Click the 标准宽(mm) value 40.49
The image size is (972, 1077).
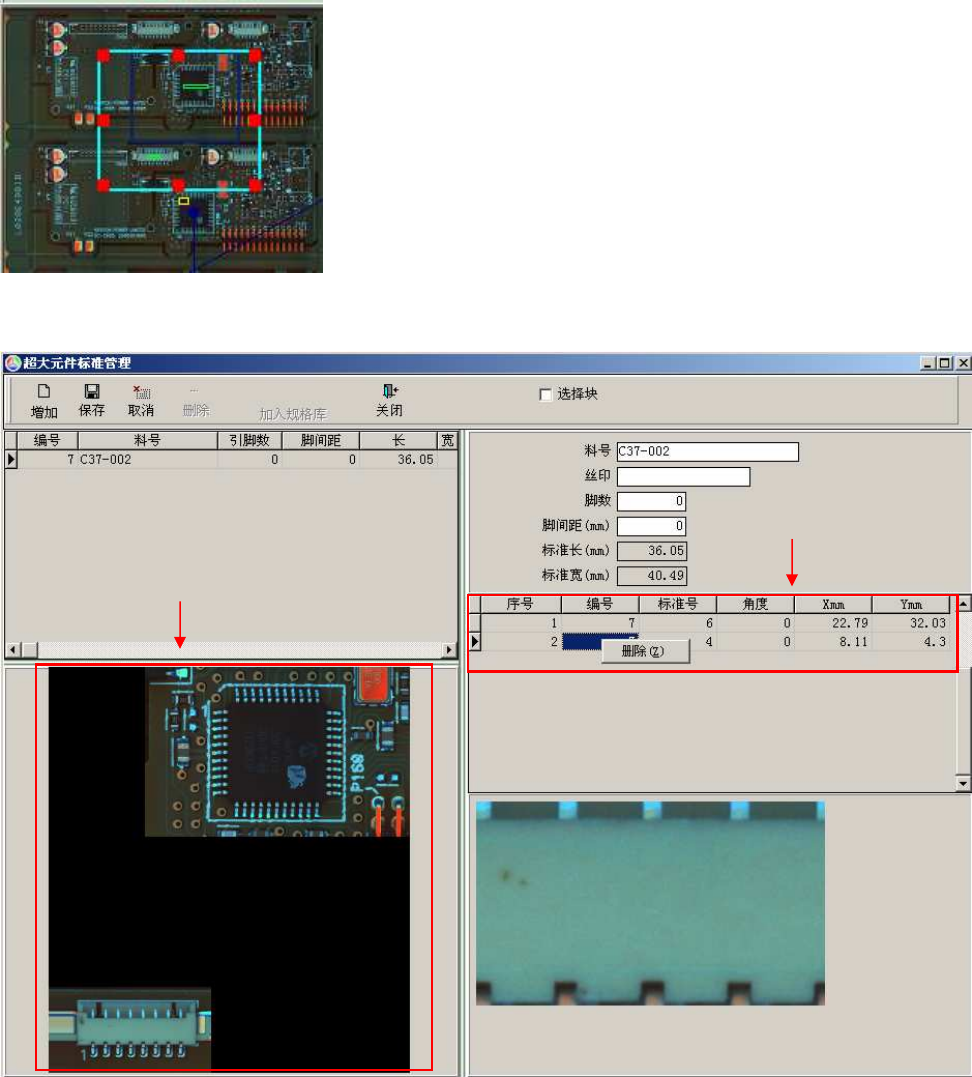point(651,576)
